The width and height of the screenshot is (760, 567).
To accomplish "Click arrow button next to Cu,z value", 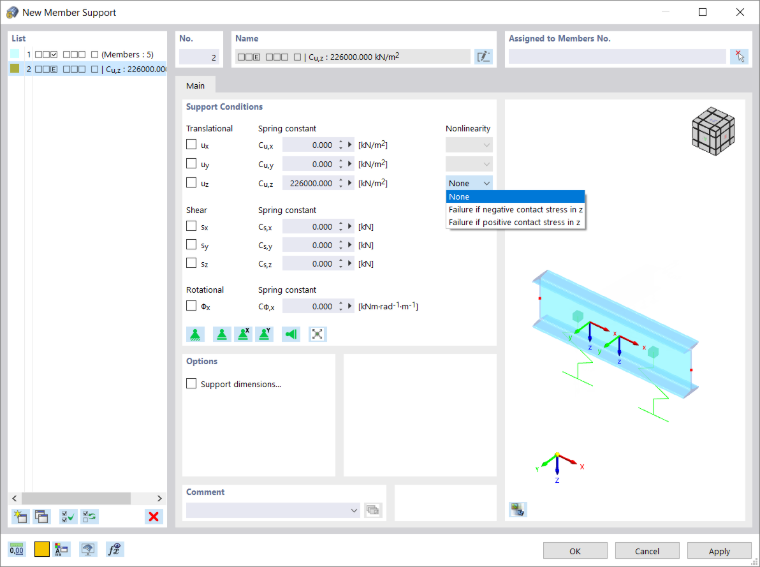I will 349,183.
